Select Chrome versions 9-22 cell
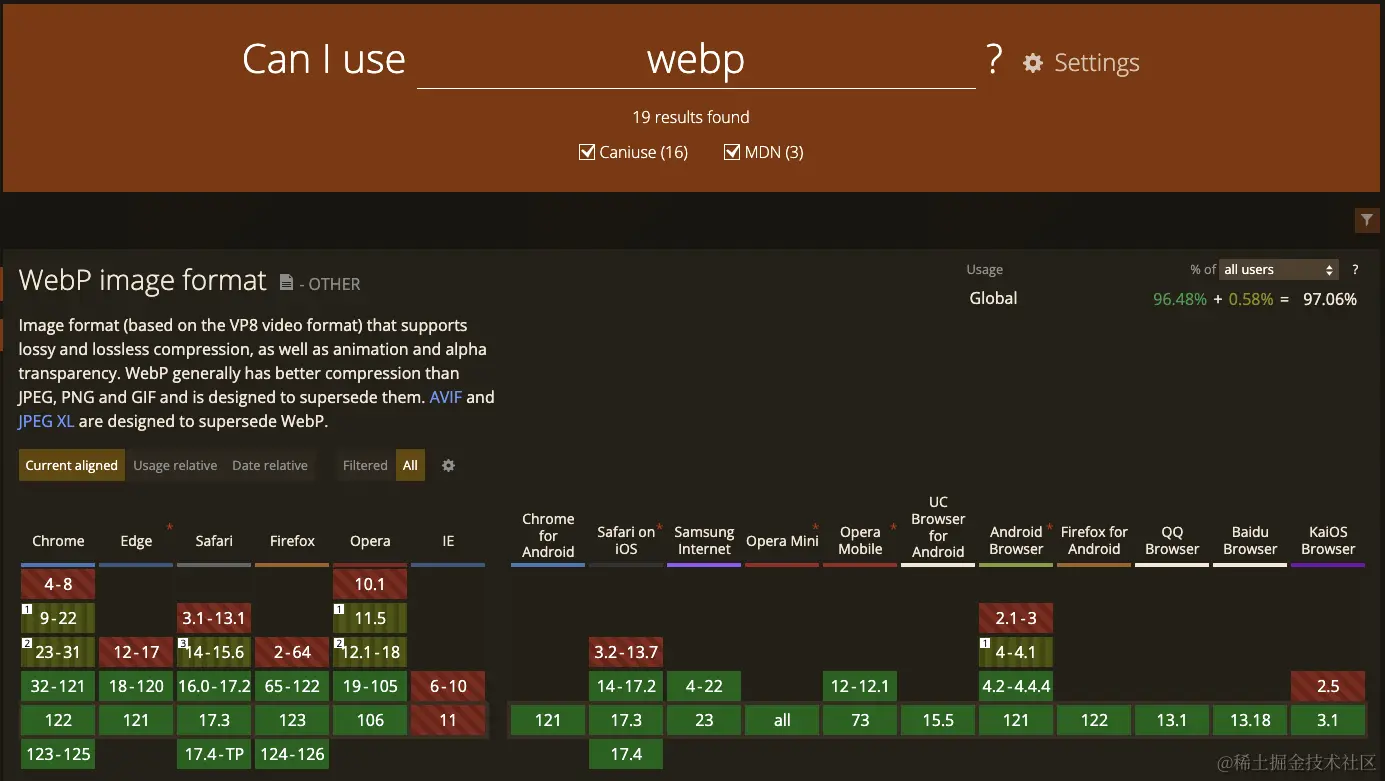The image size is (1385, 781). point(58,618)
